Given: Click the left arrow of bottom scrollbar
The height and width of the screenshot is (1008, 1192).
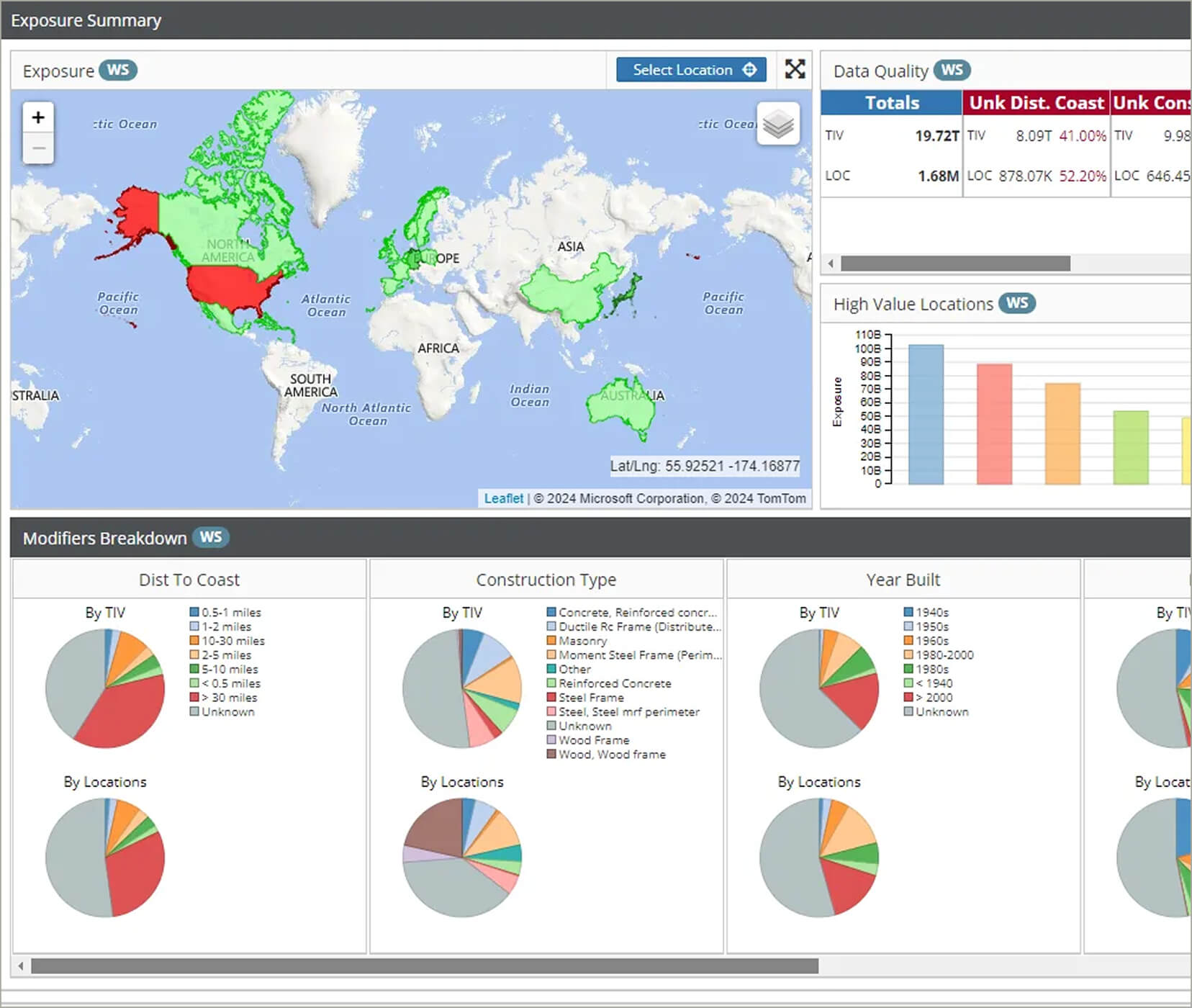Looking at the screenshot, I should 21,966.
